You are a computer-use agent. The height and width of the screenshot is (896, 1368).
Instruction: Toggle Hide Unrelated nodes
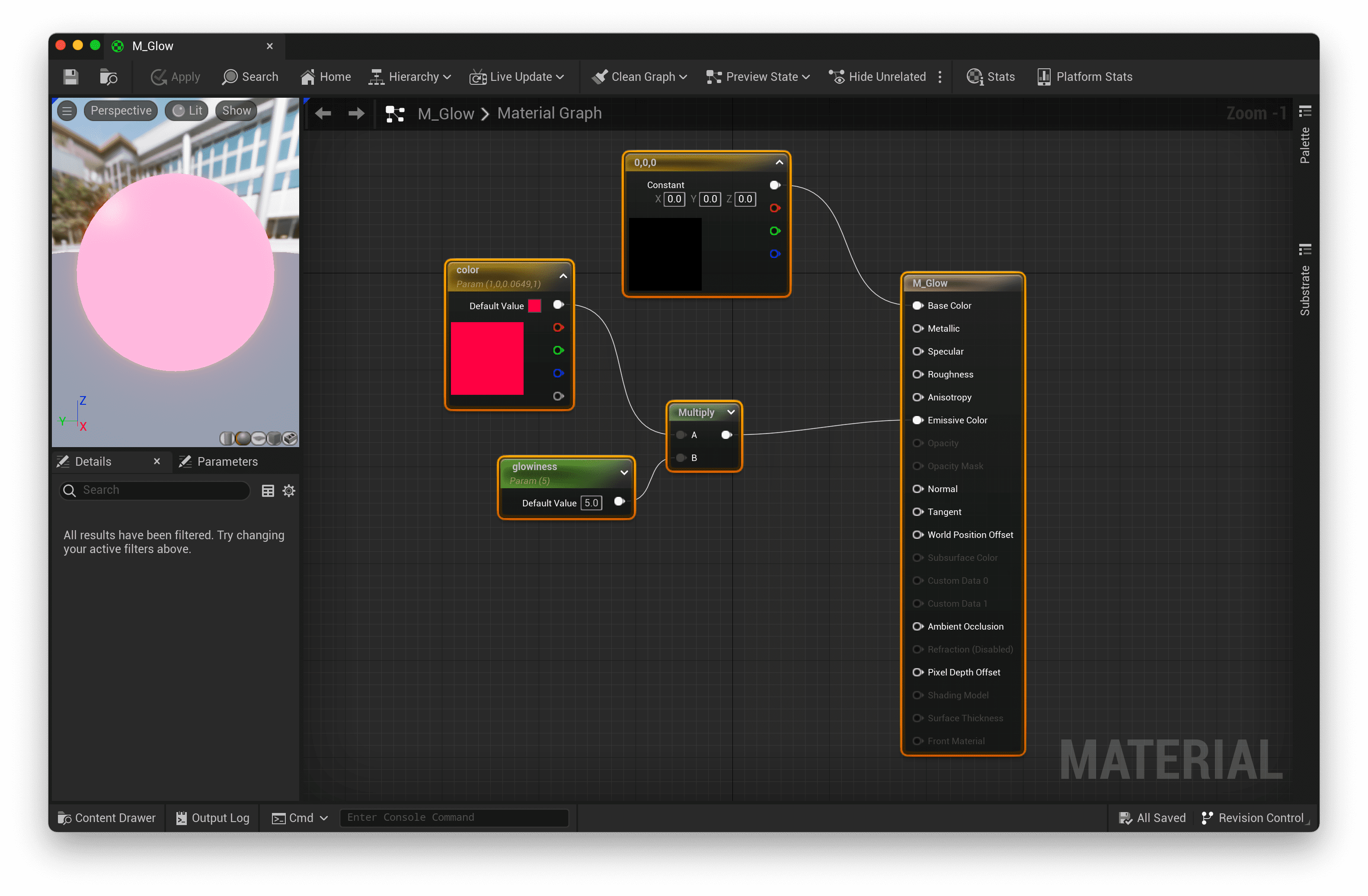tap(877, 77)
